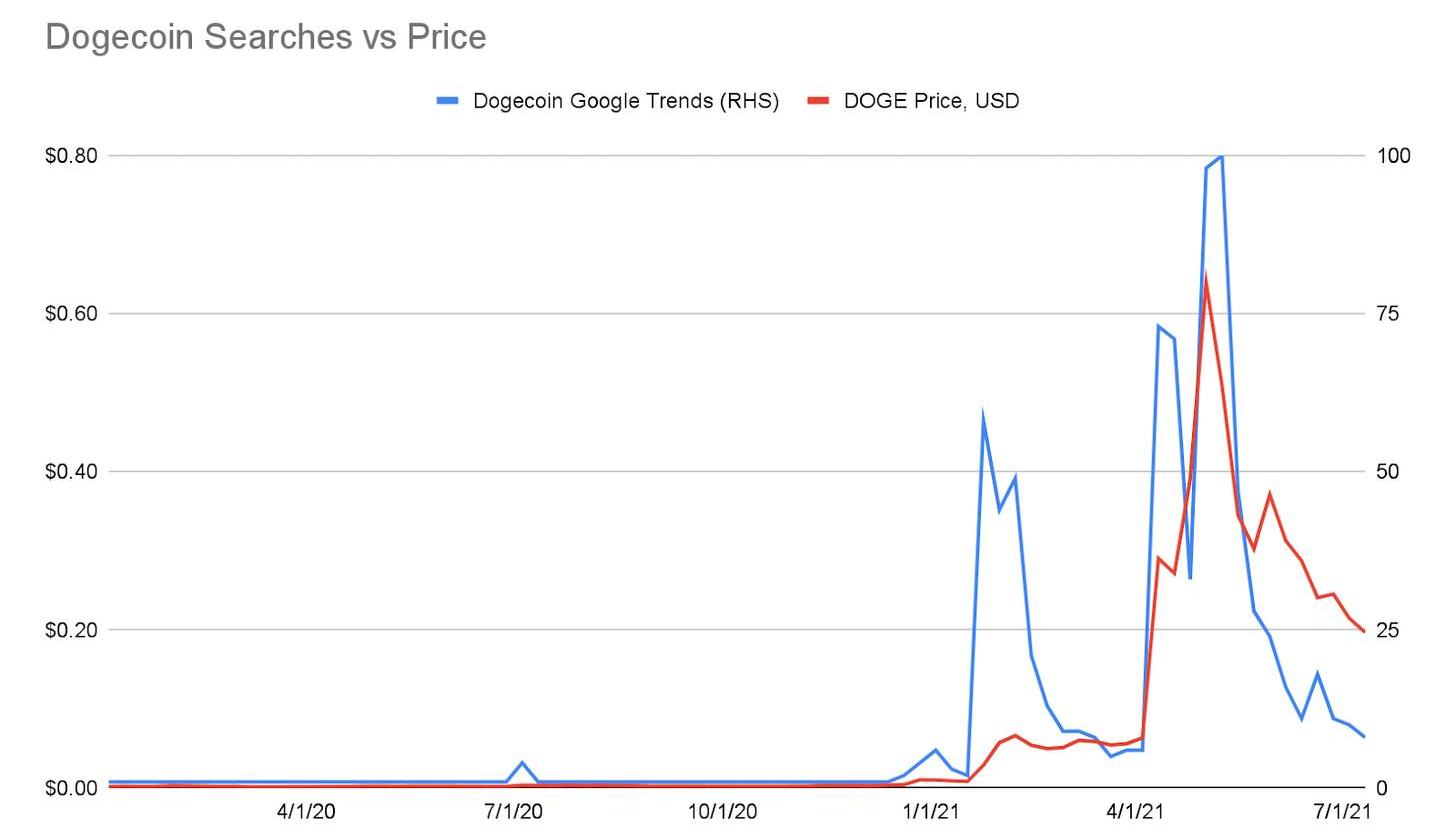Select the 'Dogecoin Google Trends (RHS)' legend label
This screenshot has width=1456, height=839.
(x=625, y=100)
